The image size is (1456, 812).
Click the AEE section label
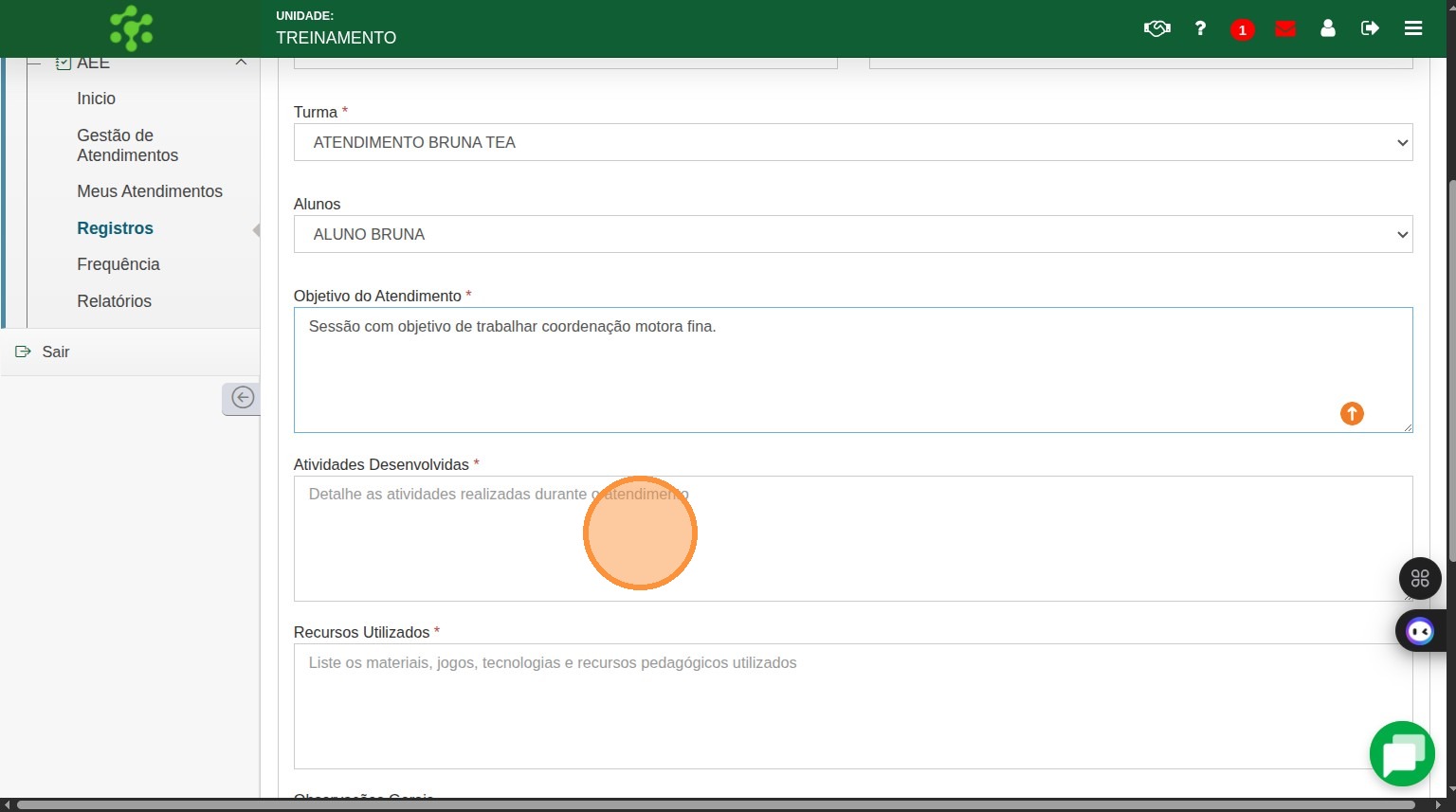click(93, 63)
